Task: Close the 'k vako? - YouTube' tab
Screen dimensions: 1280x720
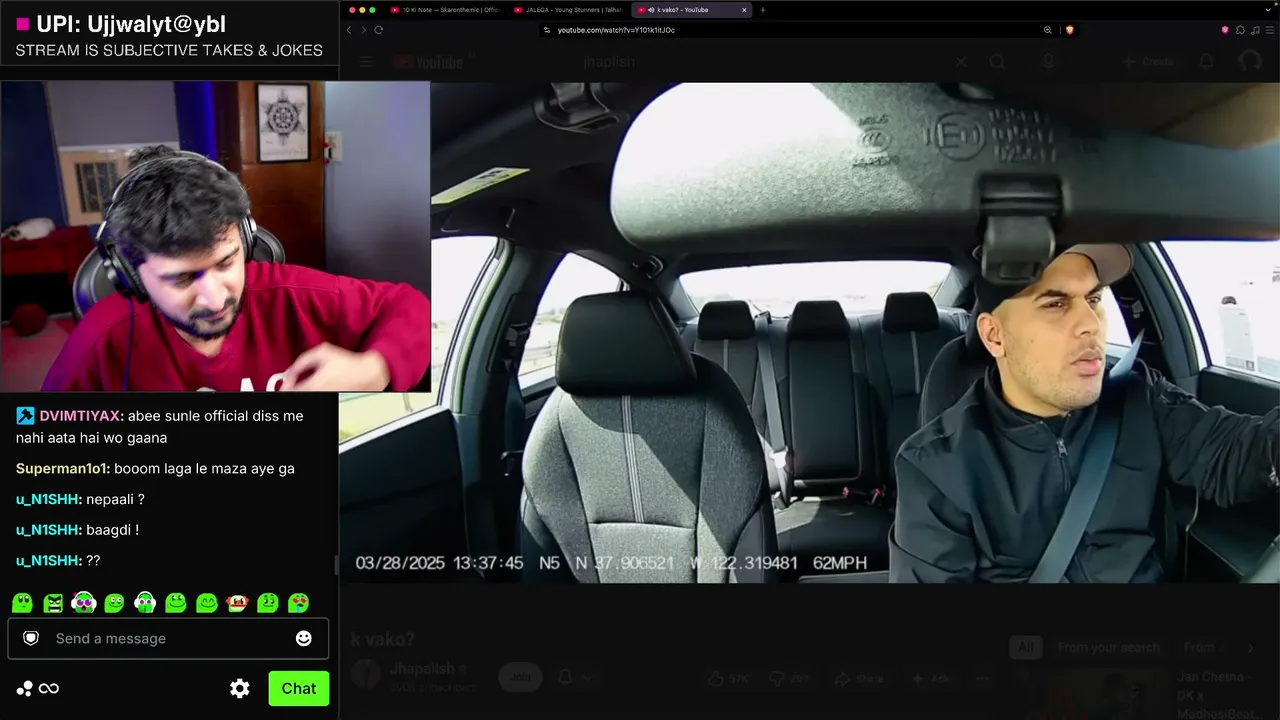Action: click(744, 10)
